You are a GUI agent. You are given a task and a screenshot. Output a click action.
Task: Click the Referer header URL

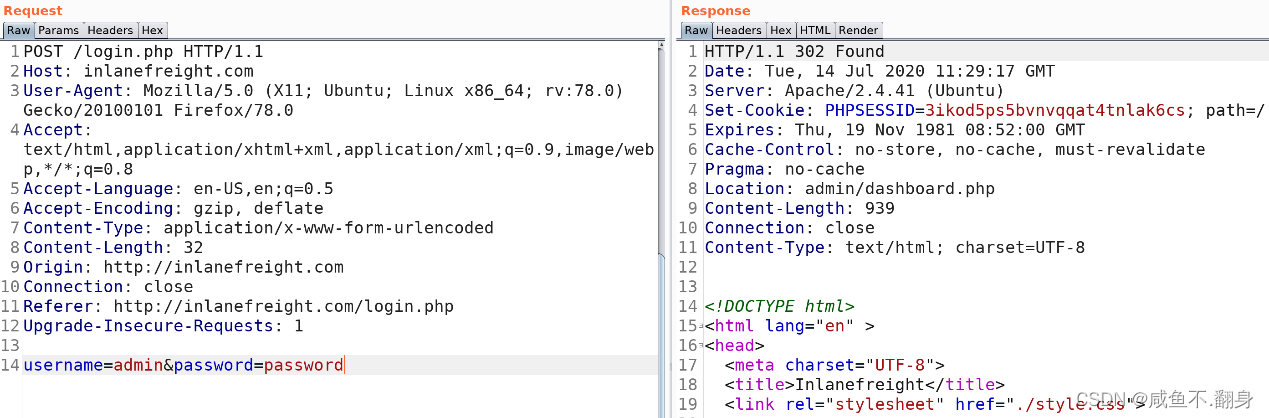[x=283, y=306]
